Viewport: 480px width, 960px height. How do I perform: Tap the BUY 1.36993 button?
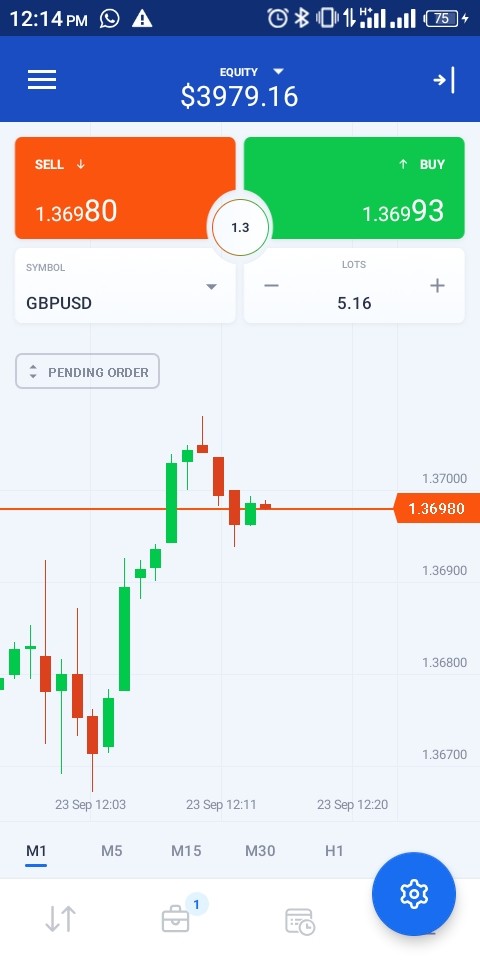tap(354, 188)
